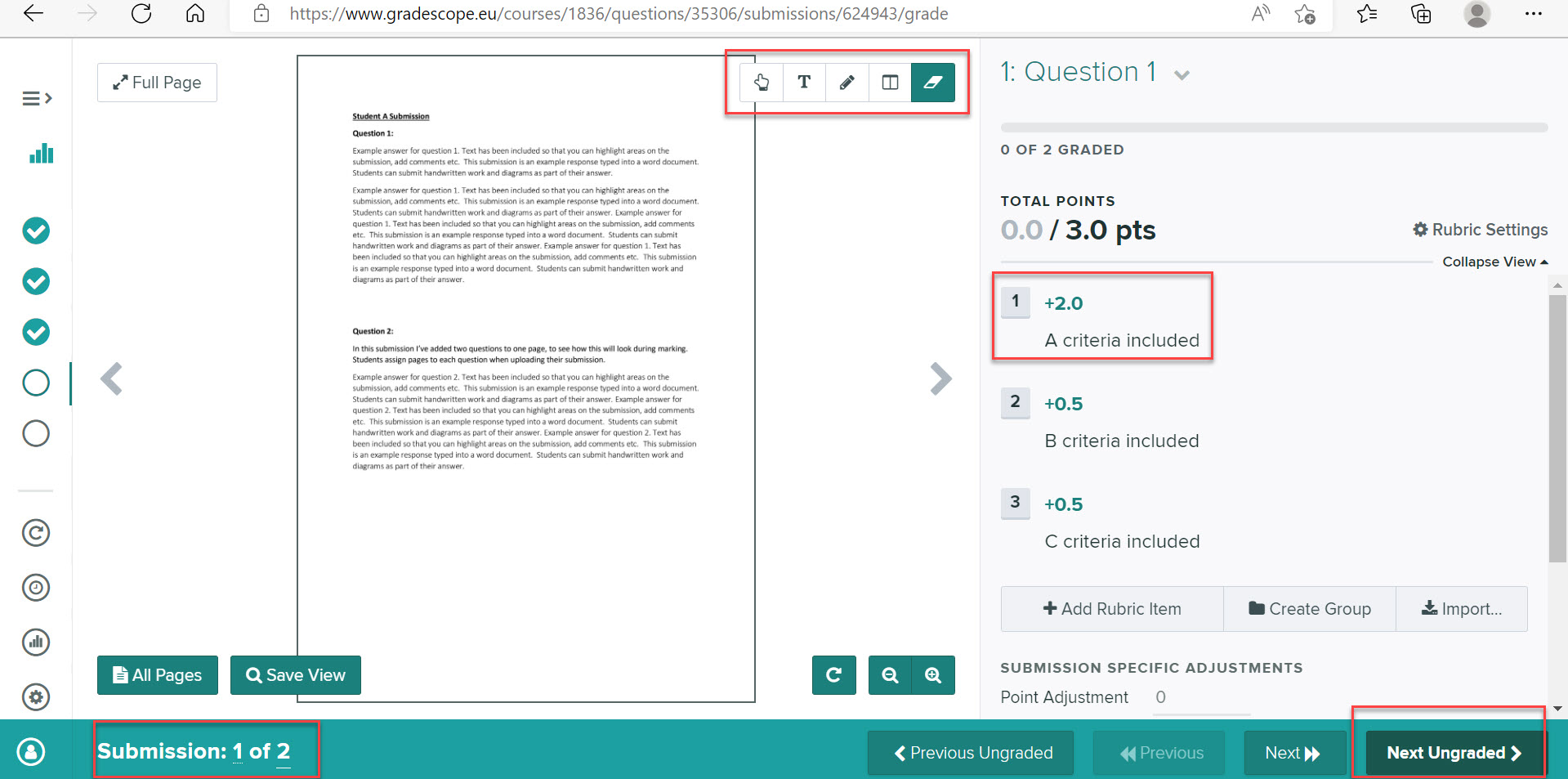Select the hand pan tool
The height and width of the screenshot is (779, 1568).
[x=762, y=82]
